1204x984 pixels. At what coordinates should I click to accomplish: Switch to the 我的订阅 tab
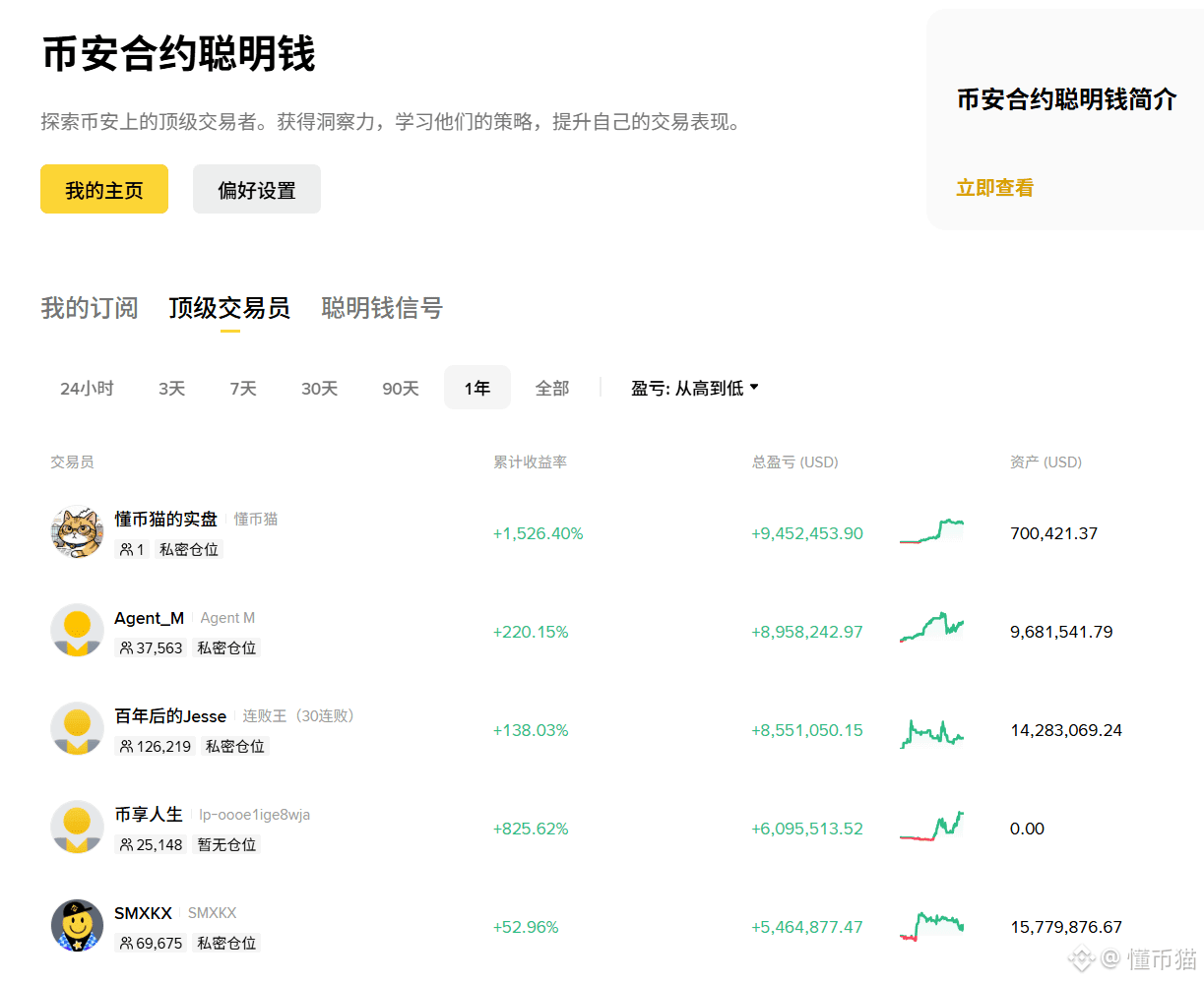coord(90,308)
